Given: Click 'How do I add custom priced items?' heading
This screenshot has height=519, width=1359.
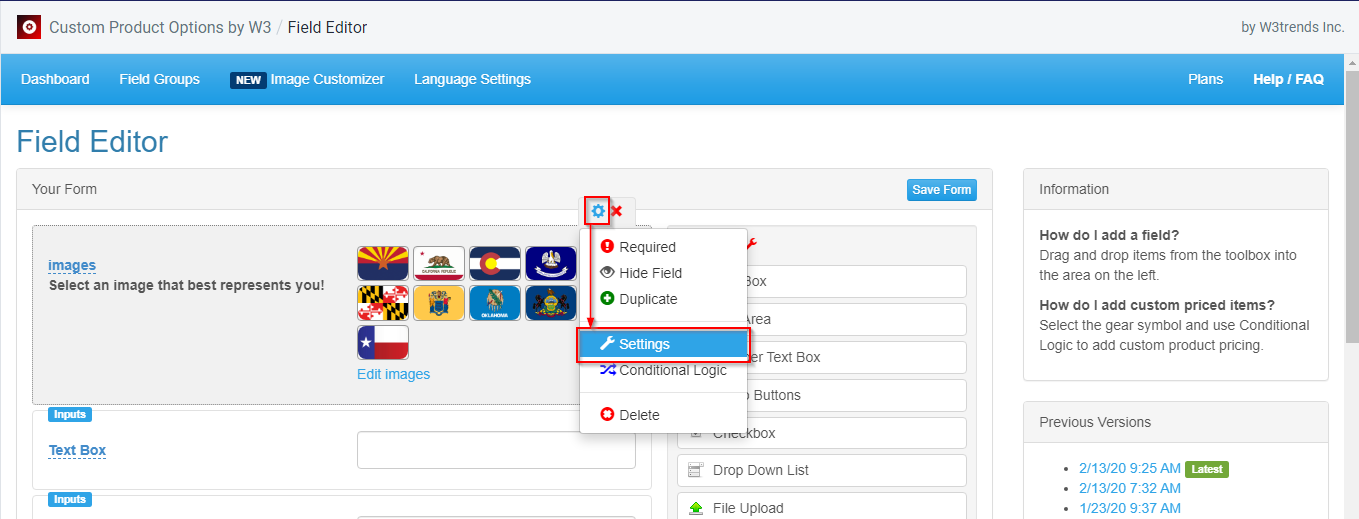Looking at the screenshot, I should [x=1157, y=305].
